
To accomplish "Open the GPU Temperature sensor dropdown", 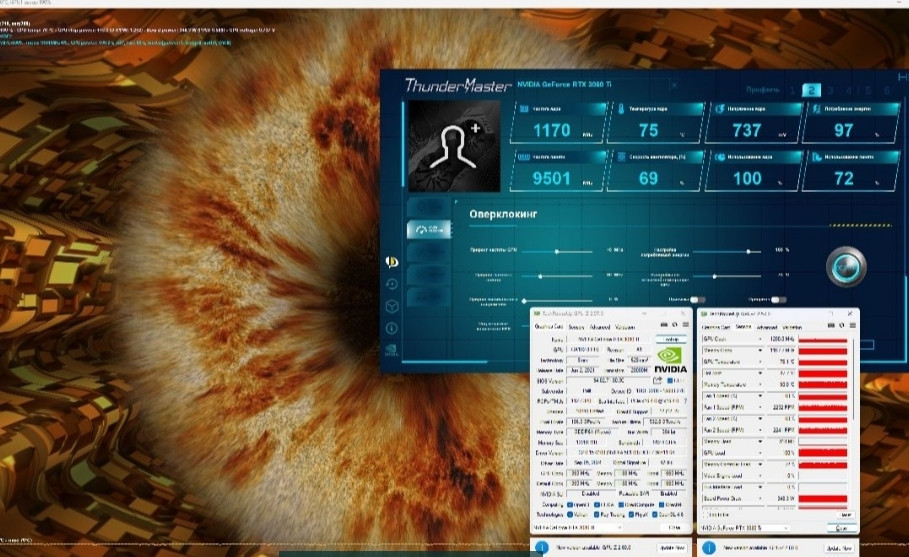I will (760, 362).
